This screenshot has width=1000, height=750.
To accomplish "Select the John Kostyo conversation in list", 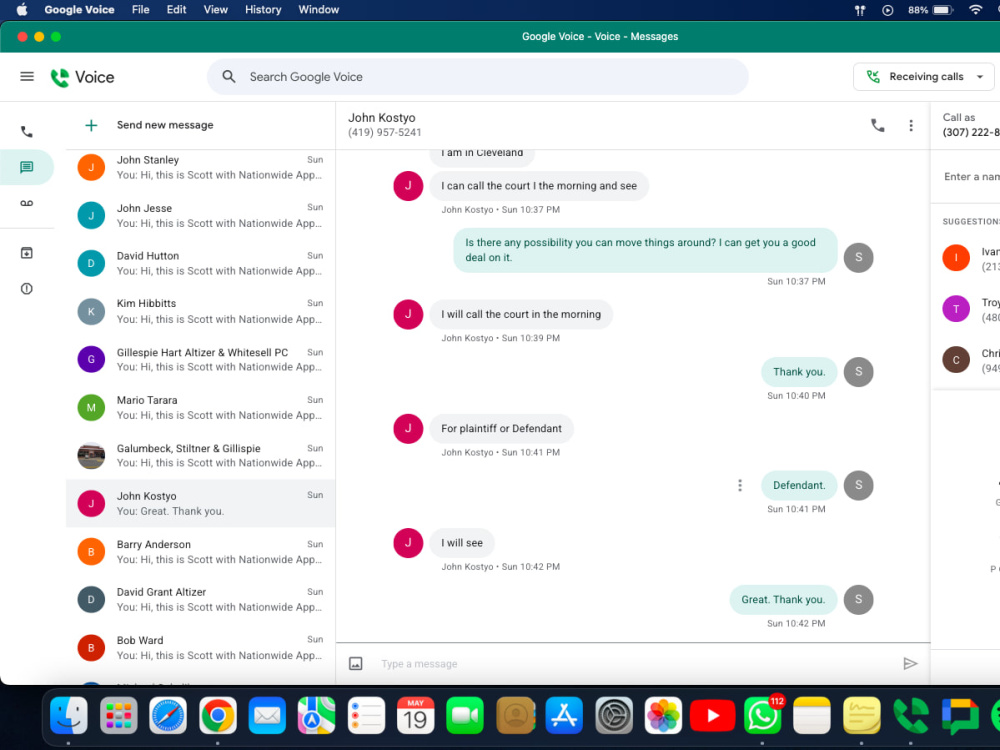I will [200, 504].
